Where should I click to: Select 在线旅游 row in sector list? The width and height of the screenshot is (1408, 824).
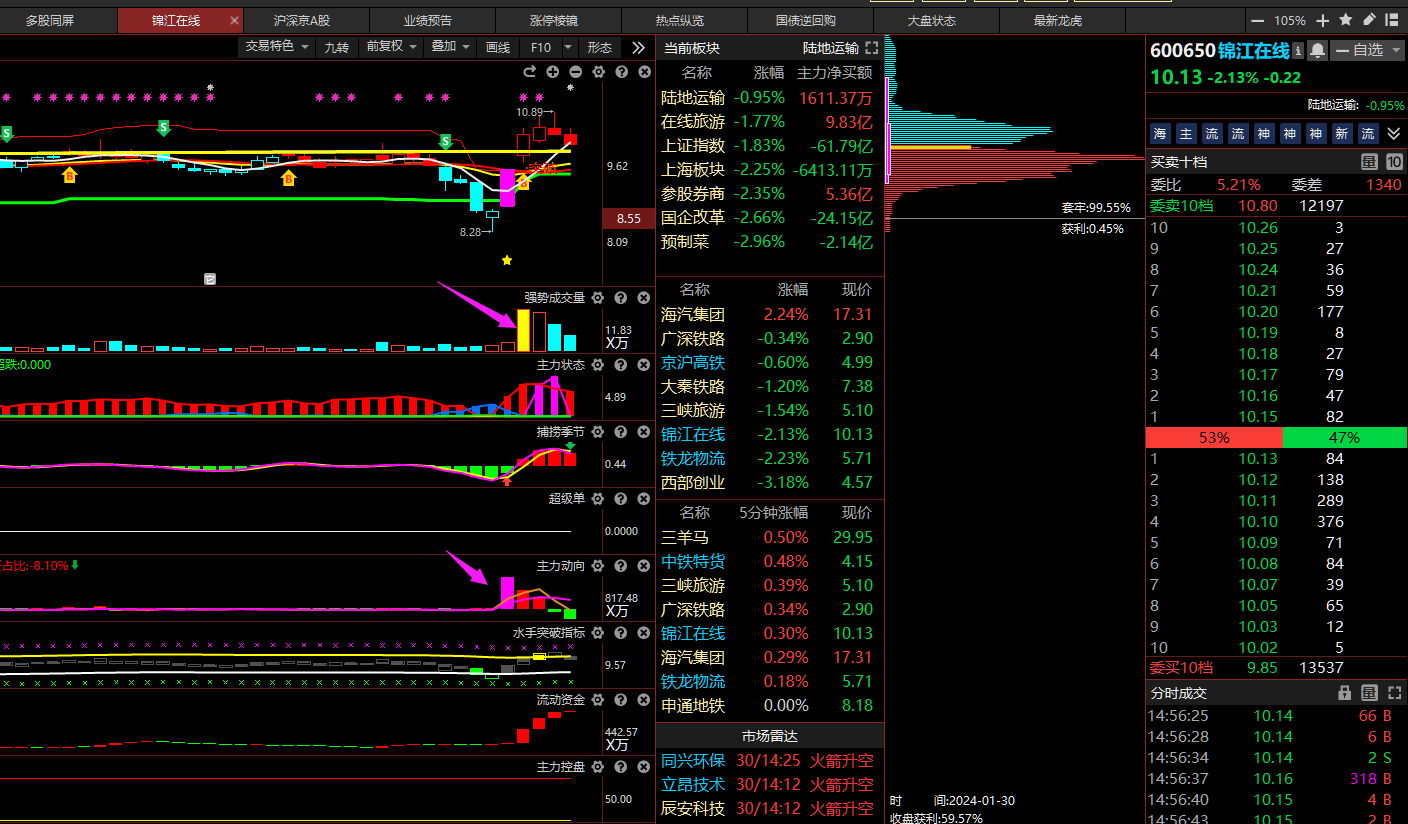point(769,122)
